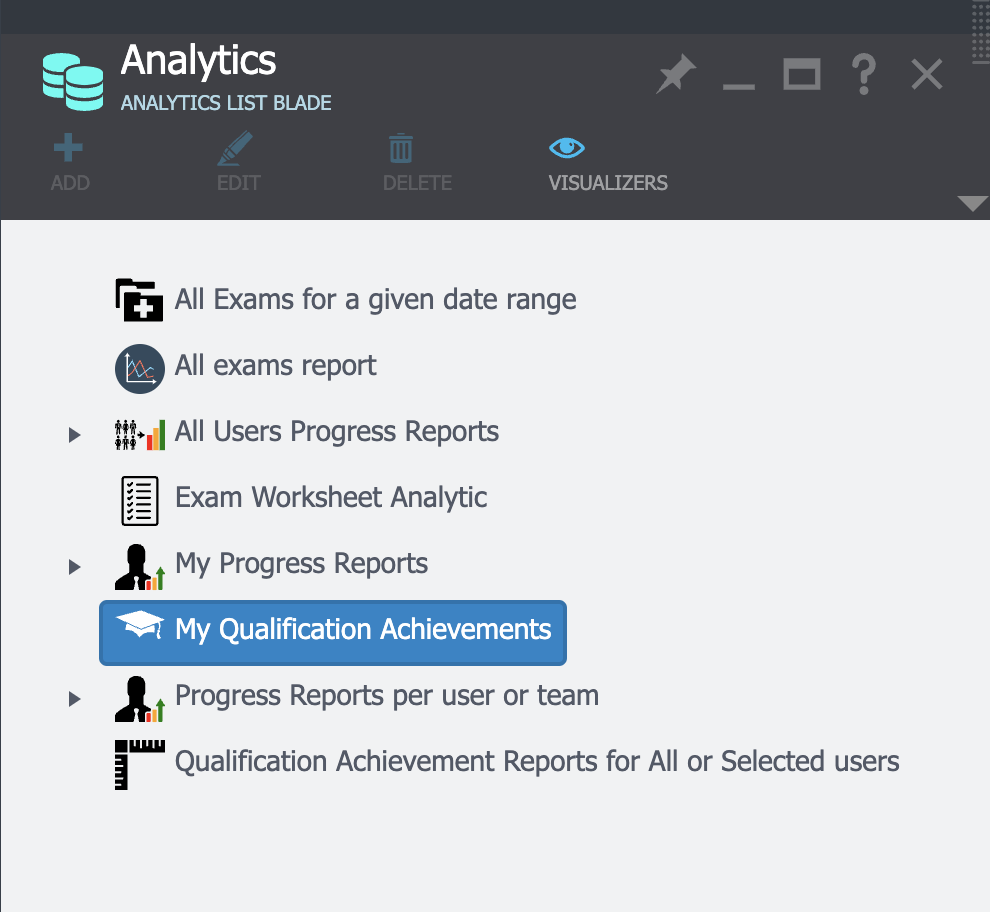Open Exam Worksheet Analytic report
The width and height of the screenshot is (990, 912).
pos(331,498)
